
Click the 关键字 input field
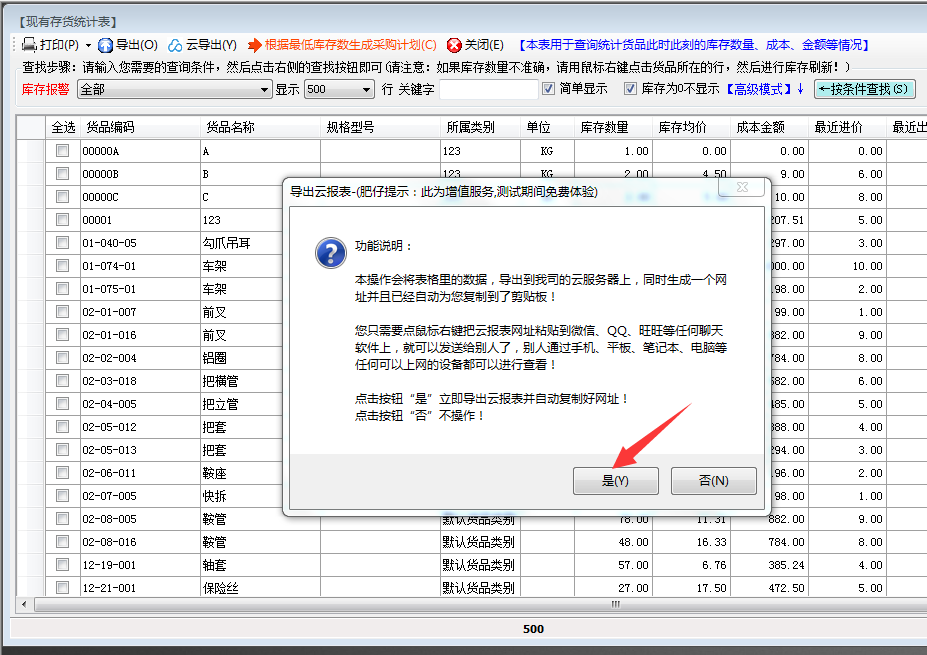click(x=488, y=89)
